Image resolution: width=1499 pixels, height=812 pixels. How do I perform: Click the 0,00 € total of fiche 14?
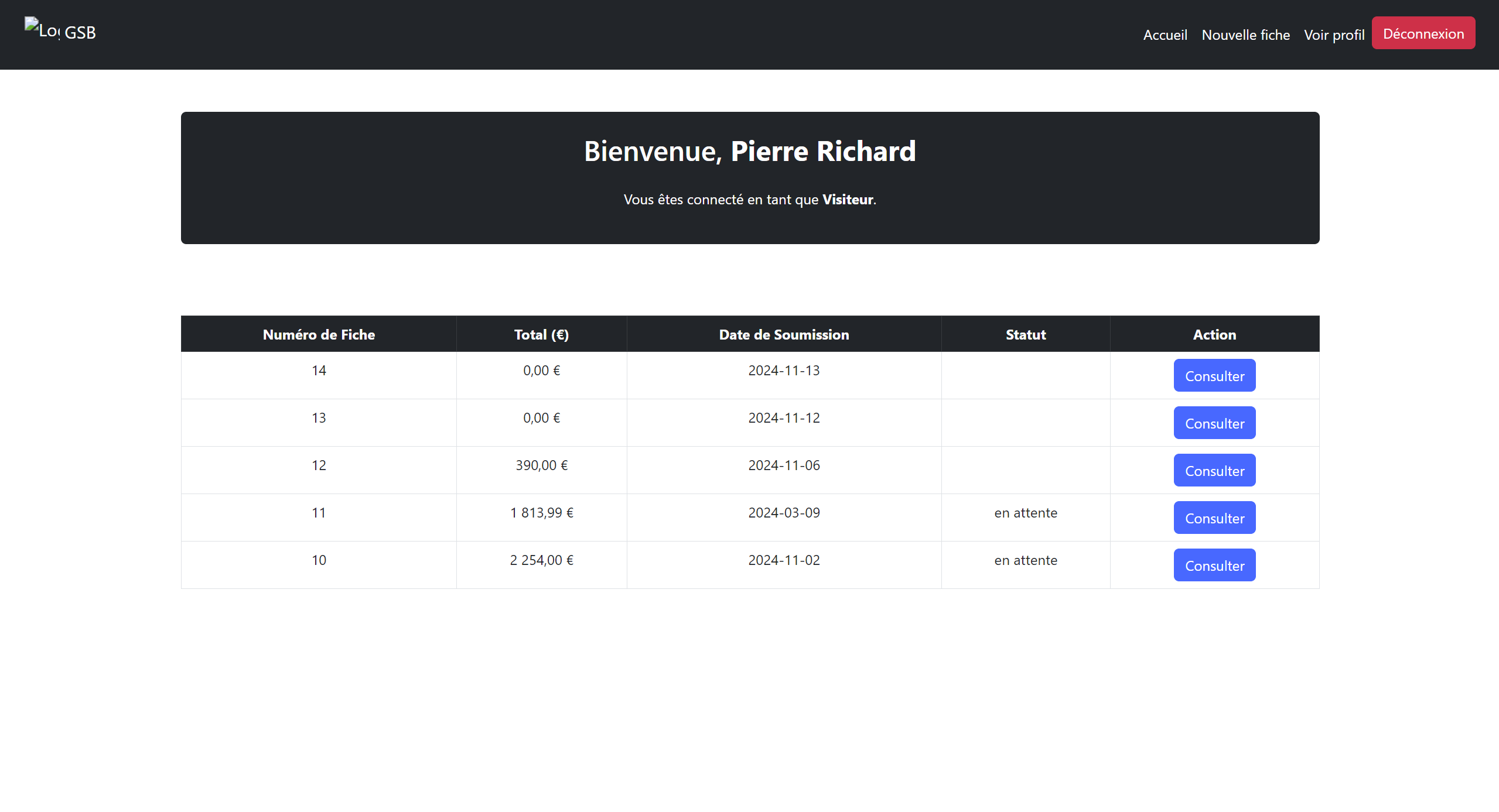coord(541,371)
